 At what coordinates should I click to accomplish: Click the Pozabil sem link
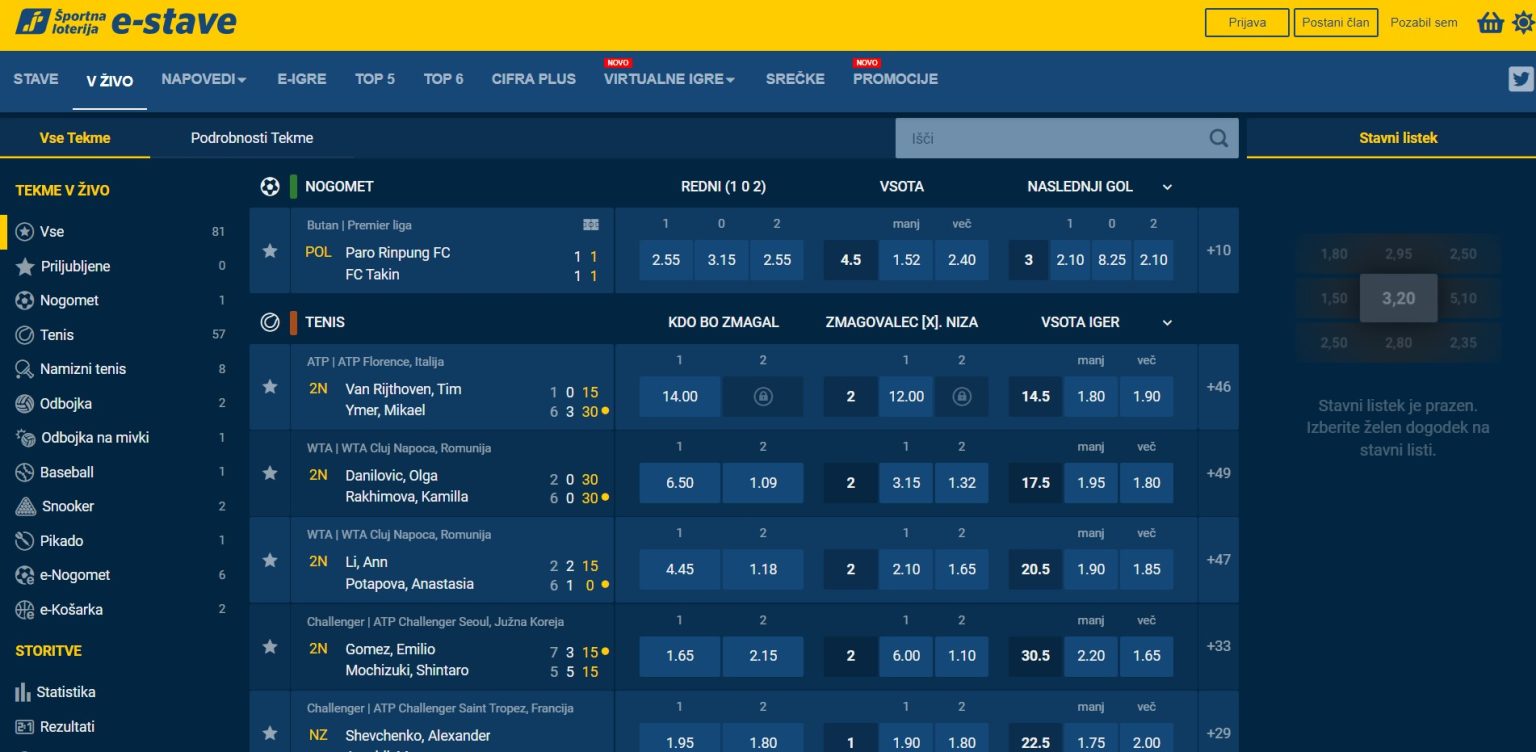click(x=1423, y=23)
